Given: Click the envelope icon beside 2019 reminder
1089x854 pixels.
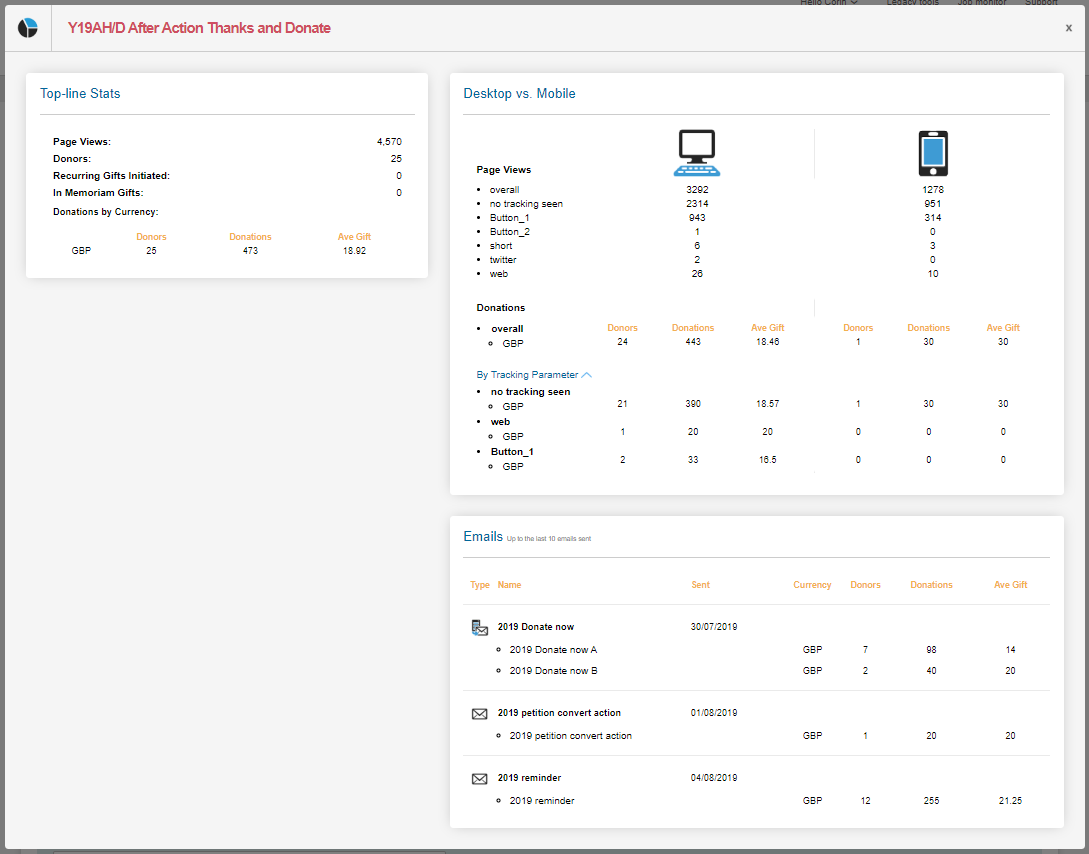Looking at the screenshot, I should tap(479, 777).
